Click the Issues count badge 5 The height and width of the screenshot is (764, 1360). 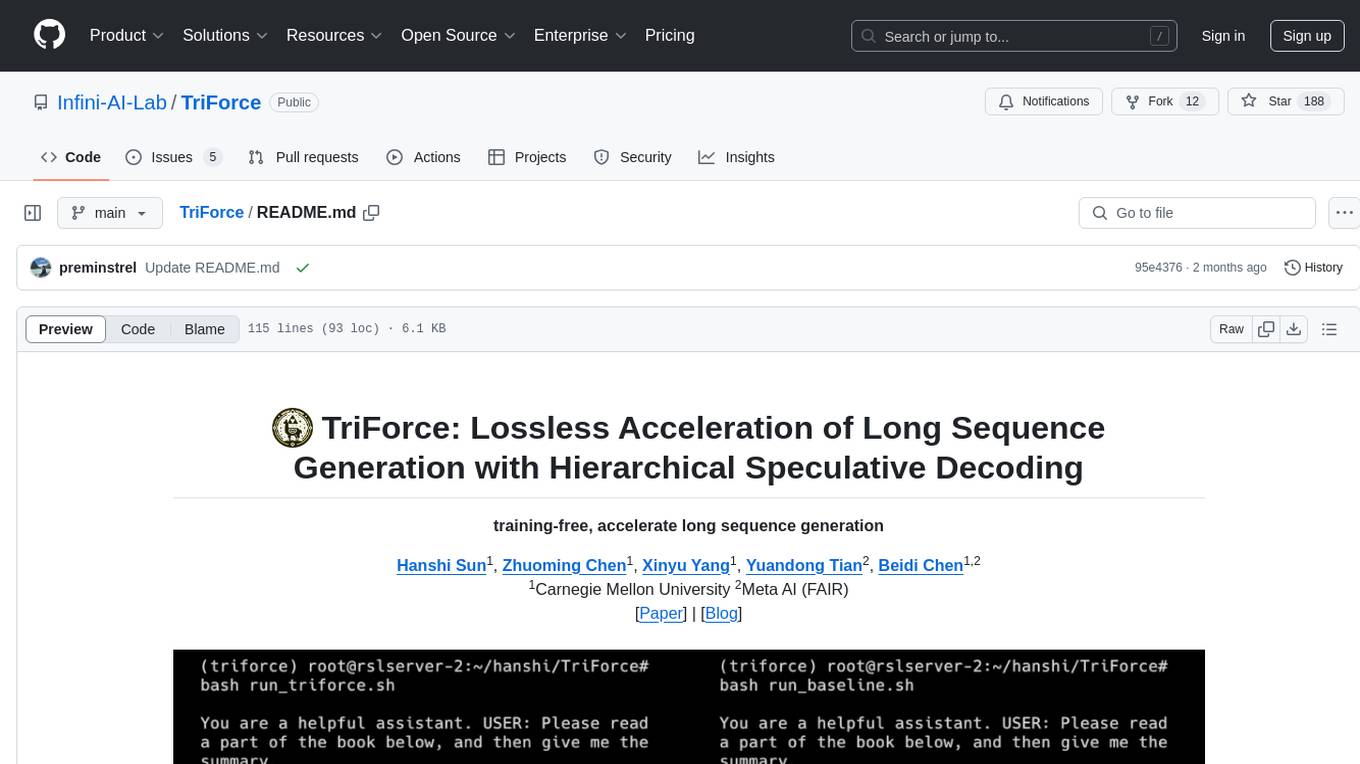[212, 157]
